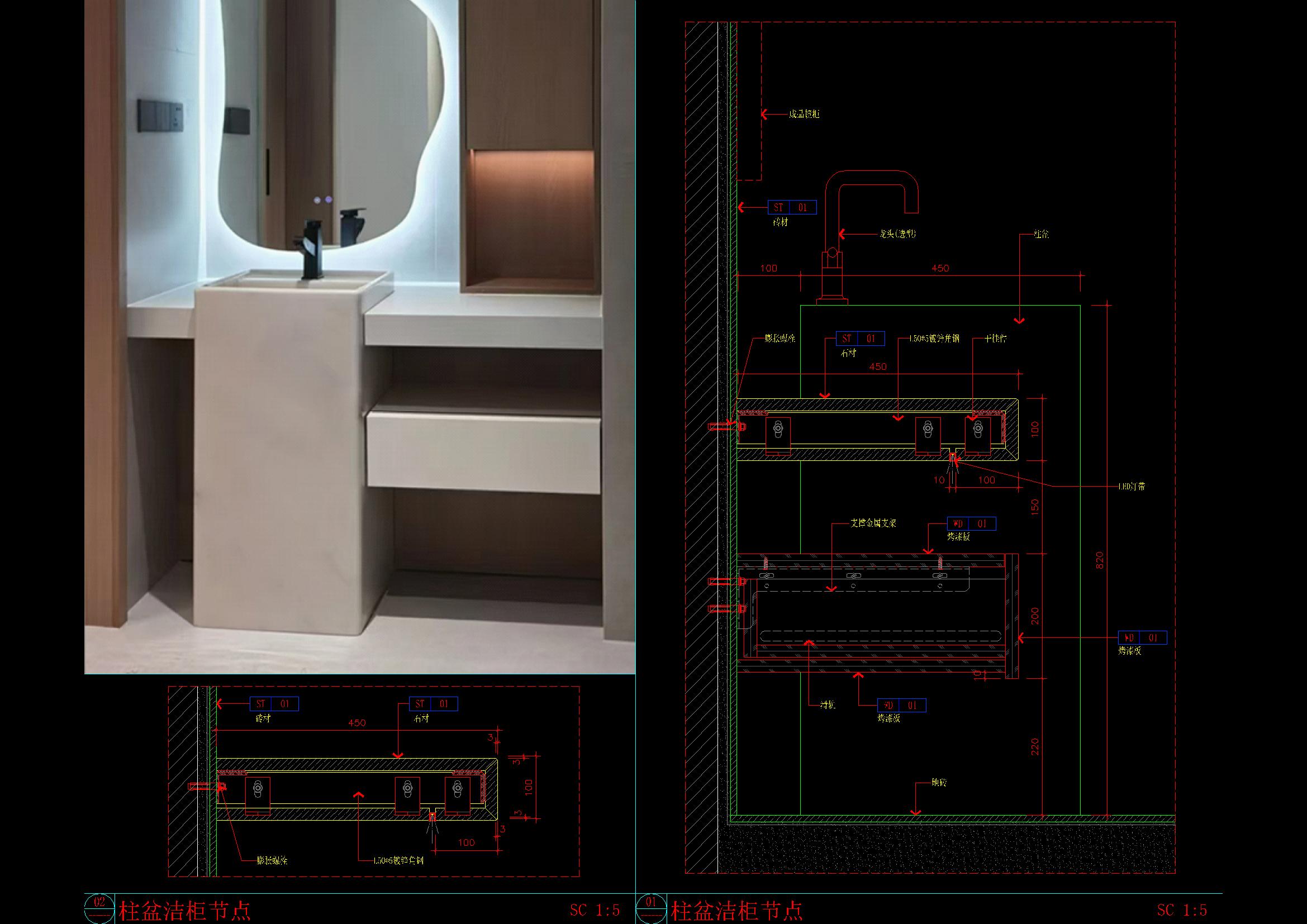The height and width of the screenshot is (924, 1307).
Task: Select the L50*5 angle steel label in detail 02
Action: point(398,860)
